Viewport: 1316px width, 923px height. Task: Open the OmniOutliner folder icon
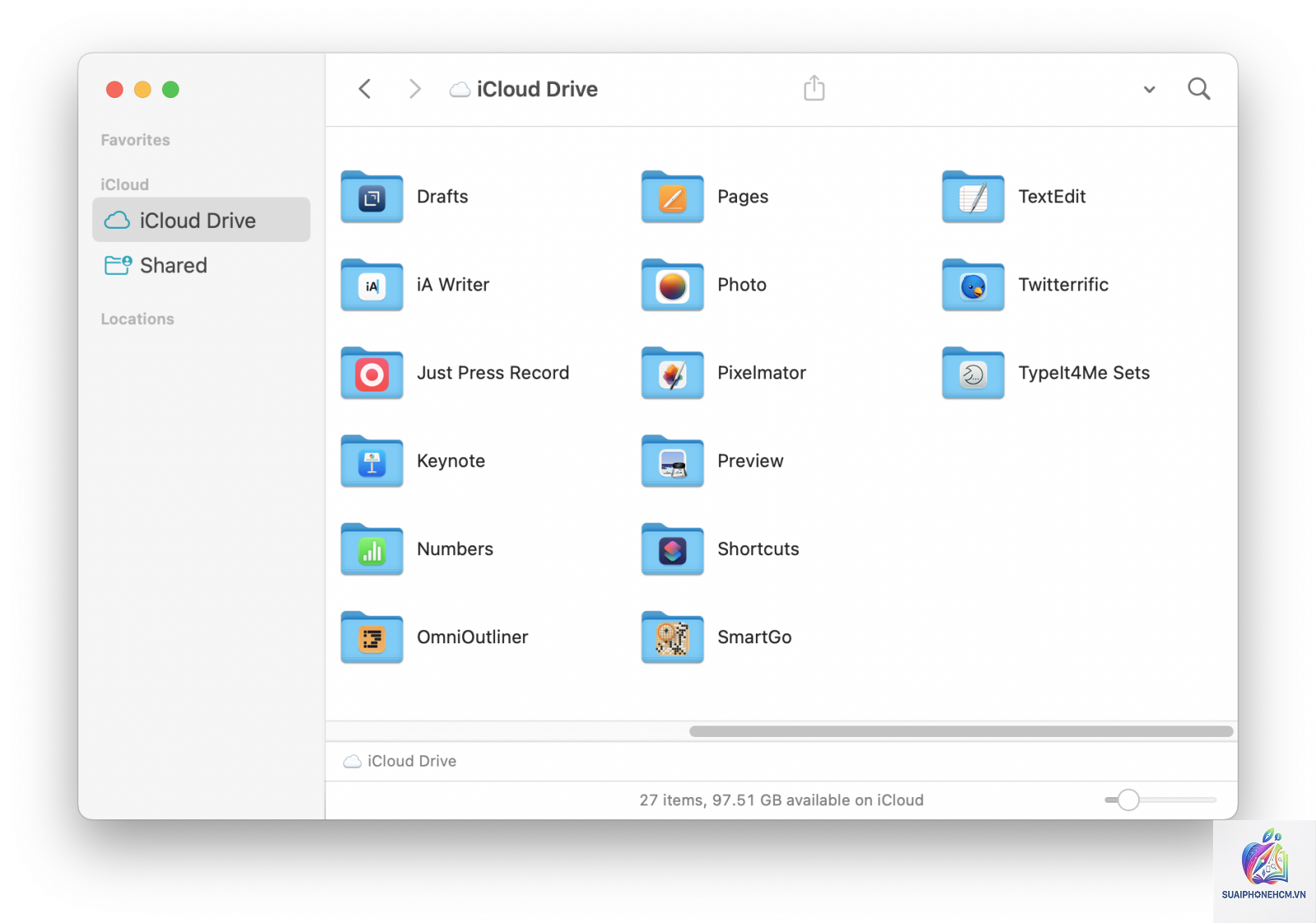[x=372, y=638]
